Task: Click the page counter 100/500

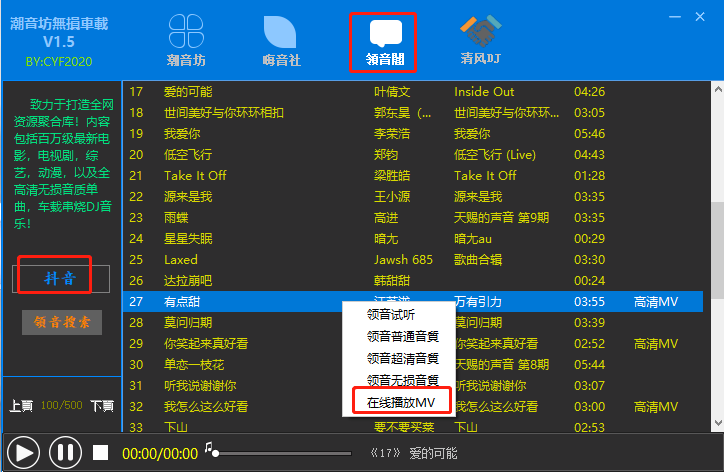Action: click(61, 405)
